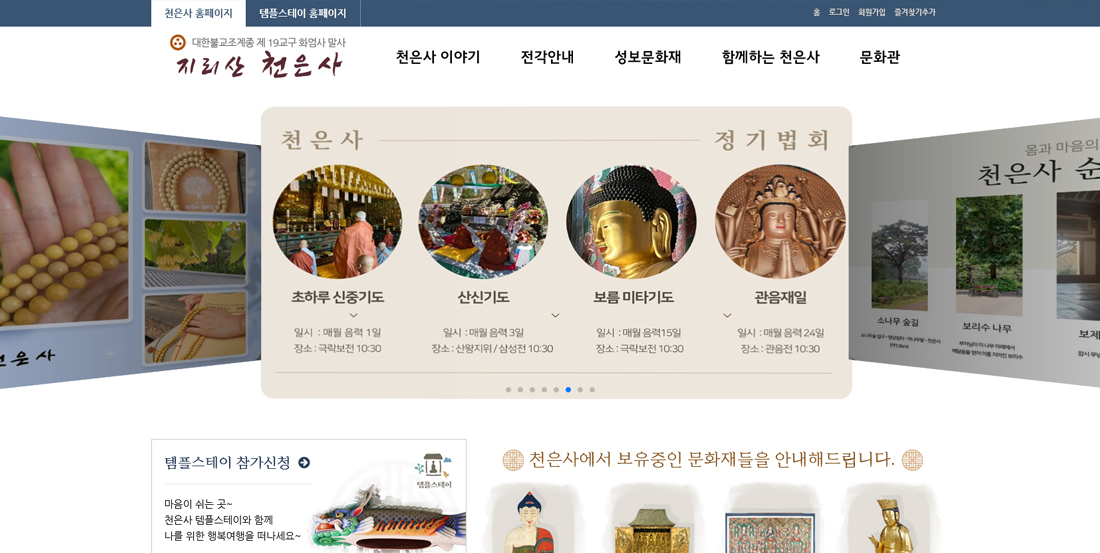Open the 템플스테이 참가신청 arrow icon
This screenshot has height=553, width=1100.
304,462
